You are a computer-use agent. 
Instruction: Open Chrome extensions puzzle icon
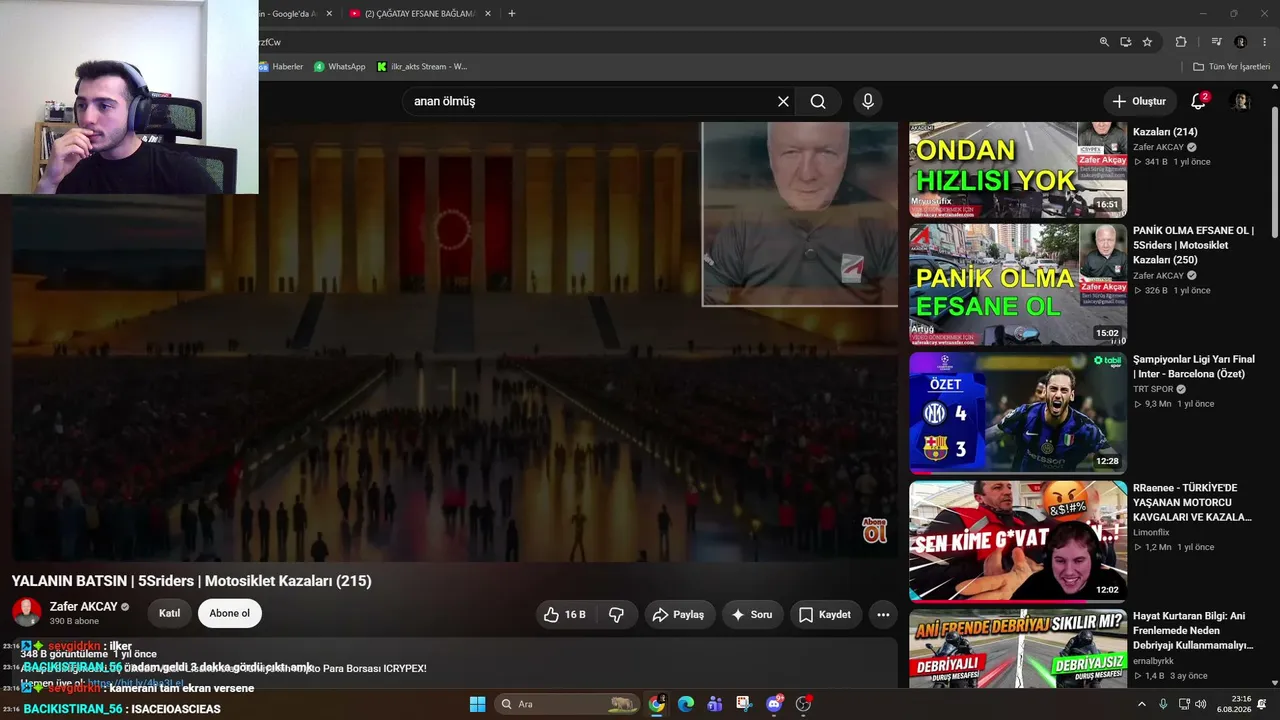1181,42
